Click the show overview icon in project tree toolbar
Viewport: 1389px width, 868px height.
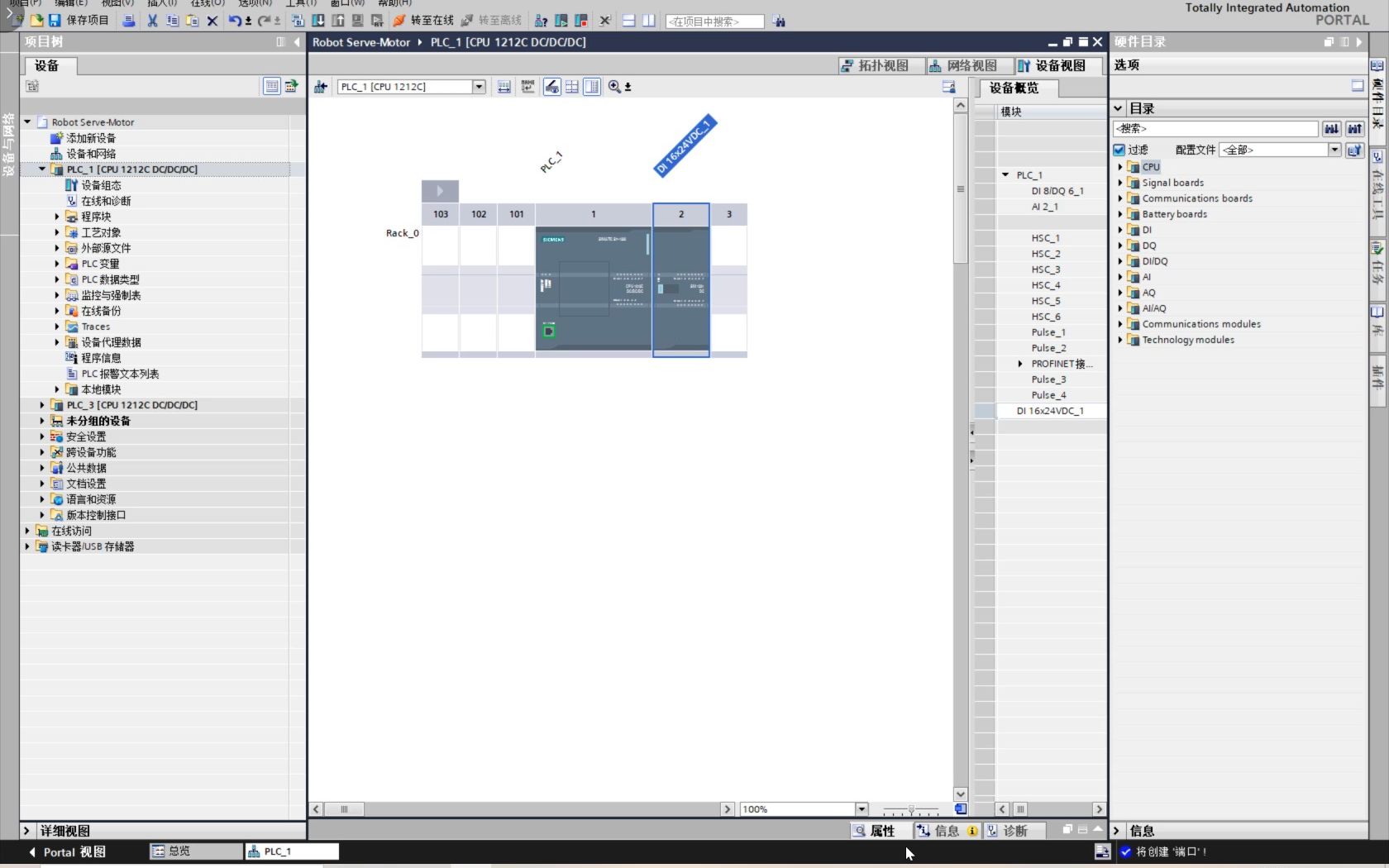click(x=271, y=86)
